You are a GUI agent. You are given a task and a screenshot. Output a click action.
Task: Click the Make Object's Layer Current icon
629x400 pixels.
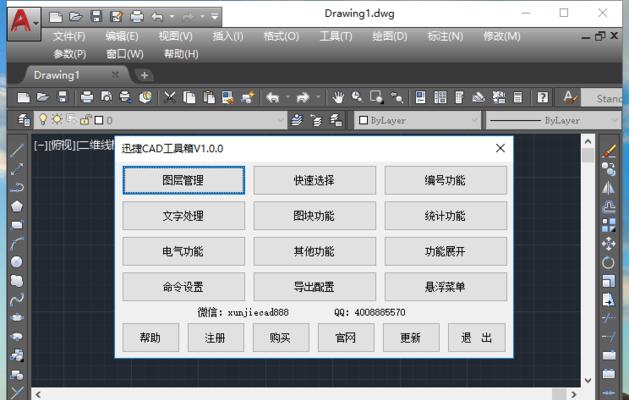click(297, 120)
